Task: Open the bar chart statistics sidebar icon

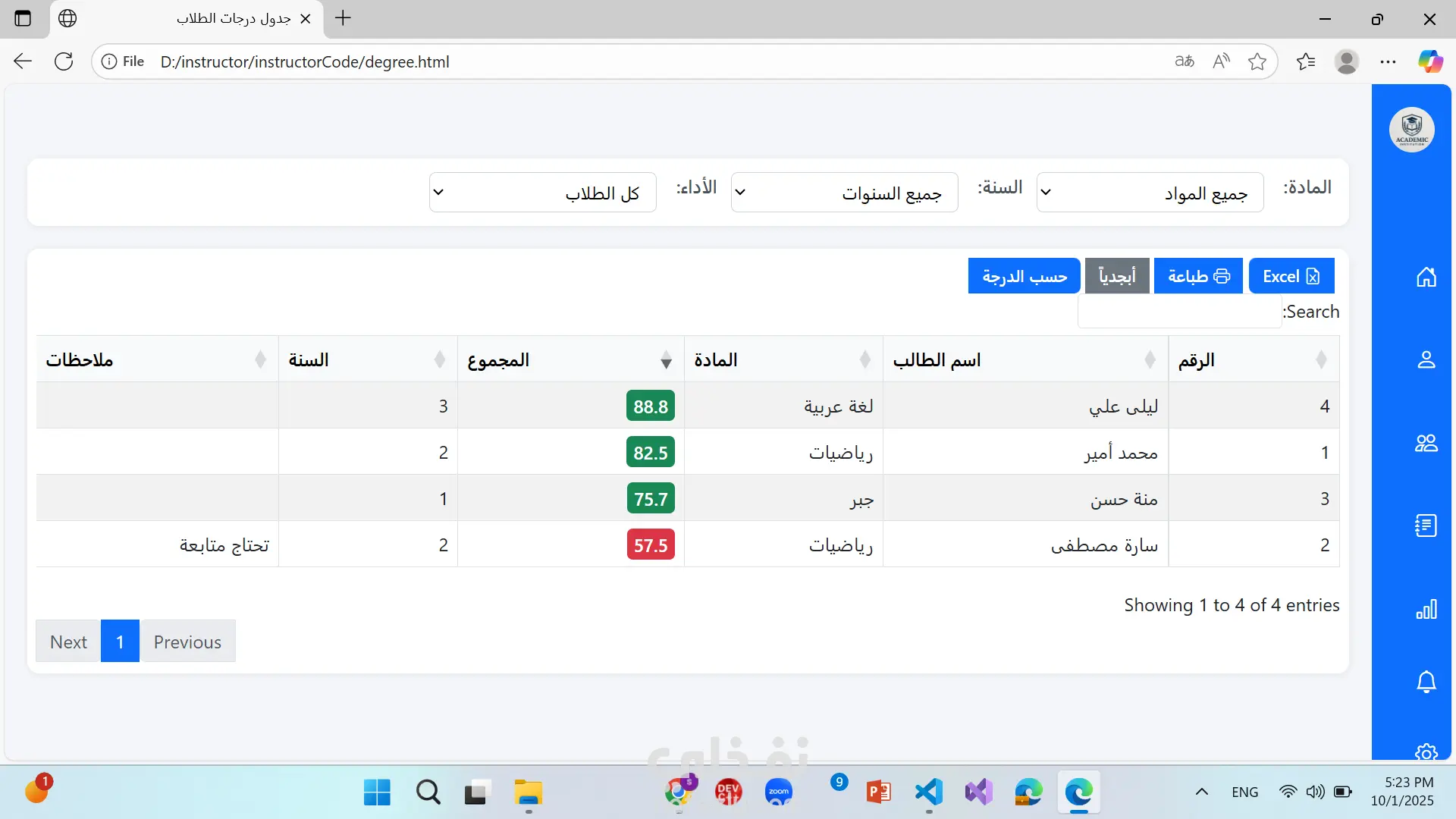Action: click(1426, 609)
